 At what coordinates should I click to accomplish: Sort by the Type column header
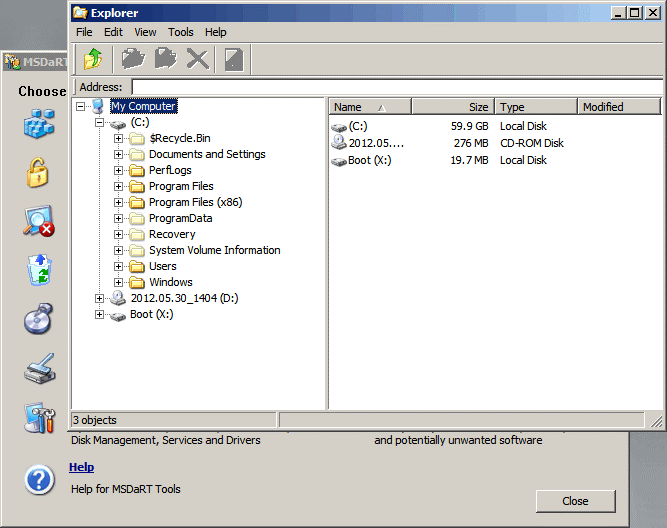point(536,107)
